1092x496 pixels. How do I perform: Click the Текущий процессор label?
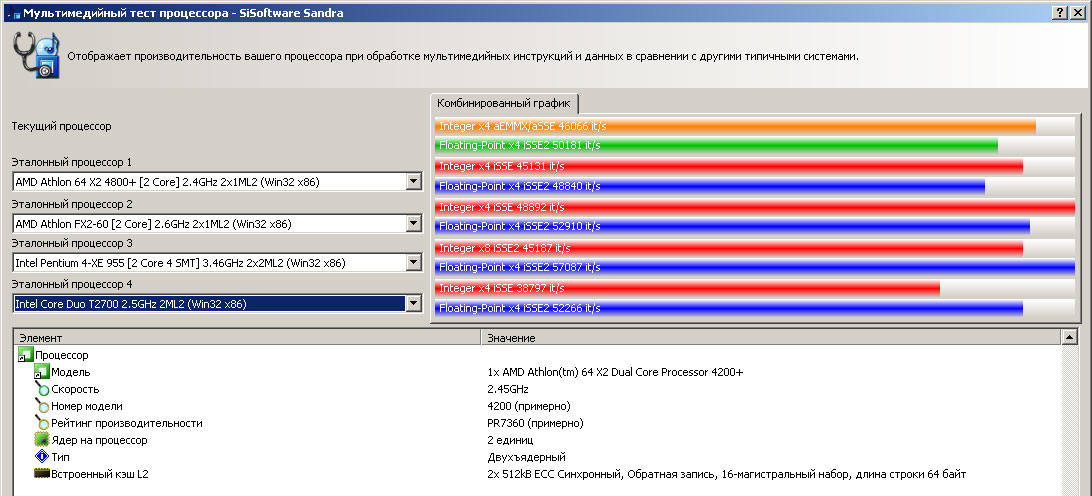click(61, 126)
